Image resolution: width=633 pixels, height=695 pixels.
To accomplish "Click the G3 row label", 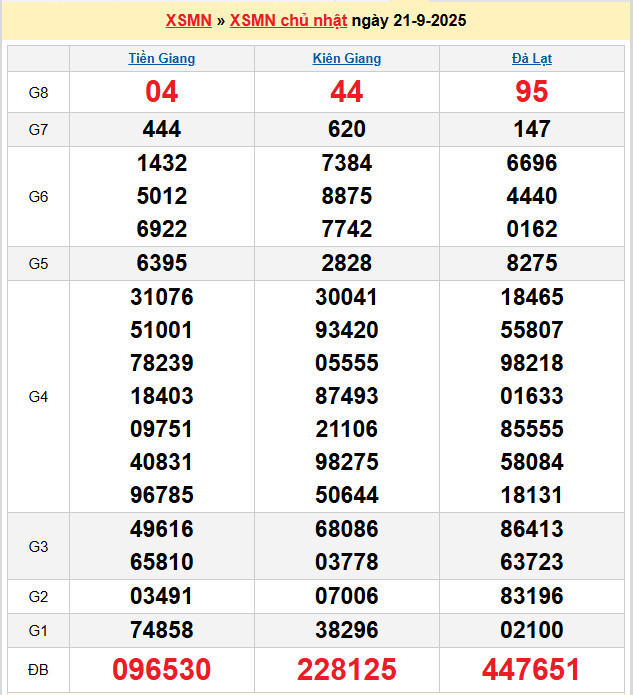I will 38,546.
